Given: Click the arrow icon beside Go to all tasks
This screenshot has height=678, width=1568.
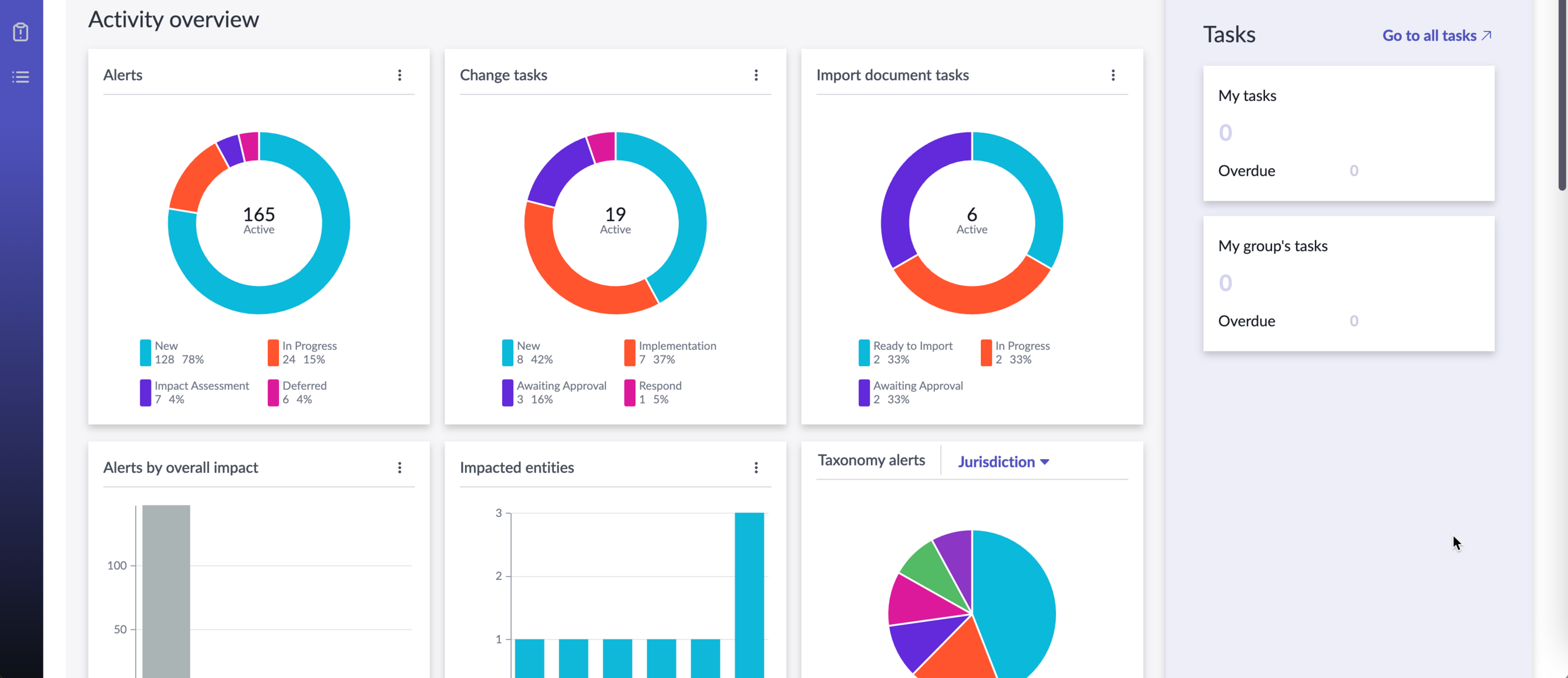Looking at the screenshot, I should pos(1486,35).
